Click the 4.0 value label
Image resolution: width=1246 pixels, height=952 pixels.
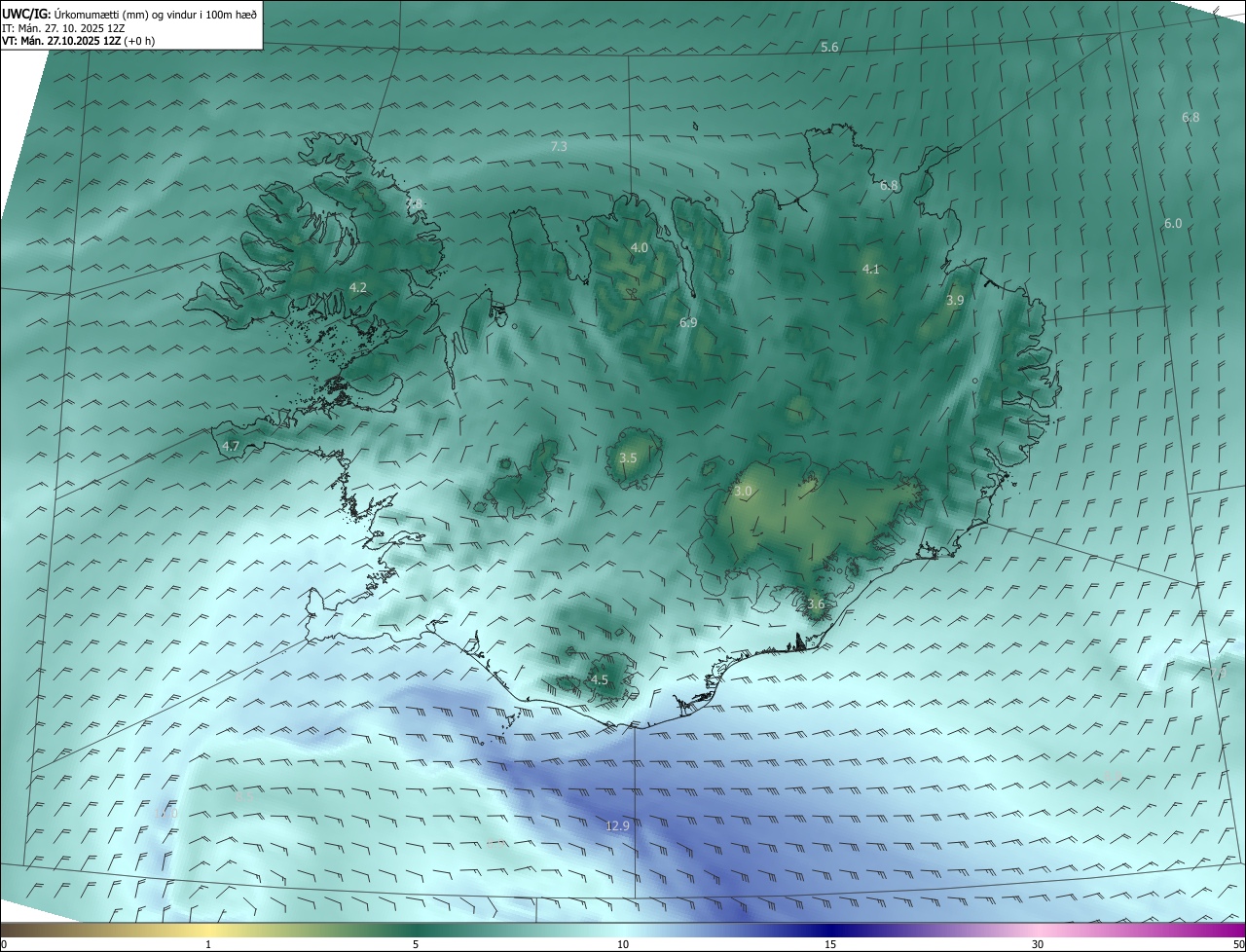click(639, 248)
